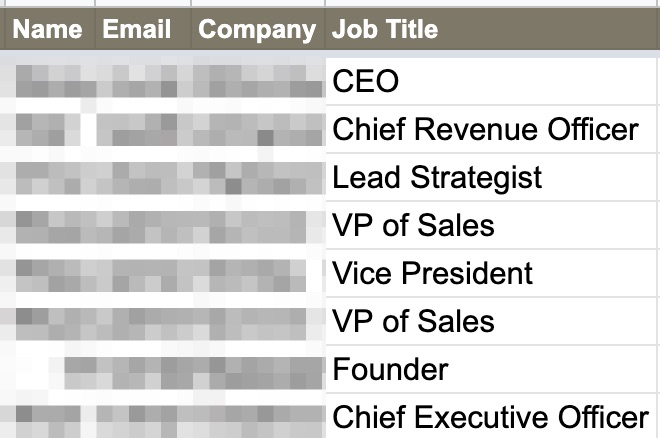Click the Vice President cell

(432, 273)
